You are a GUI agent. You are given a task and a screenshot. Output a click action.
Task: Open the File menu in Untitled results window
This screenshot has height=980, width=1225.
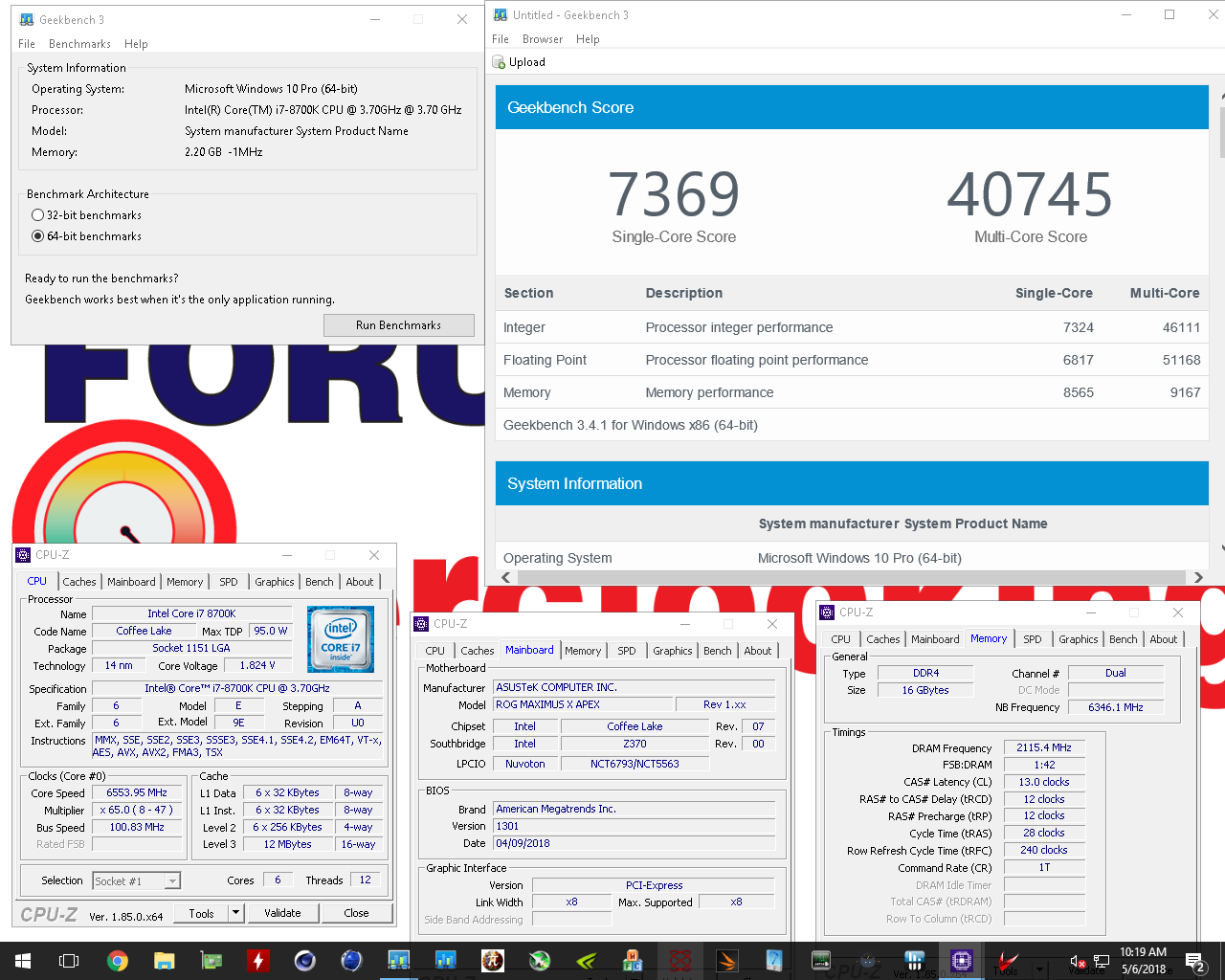click(x=501, y=39)
